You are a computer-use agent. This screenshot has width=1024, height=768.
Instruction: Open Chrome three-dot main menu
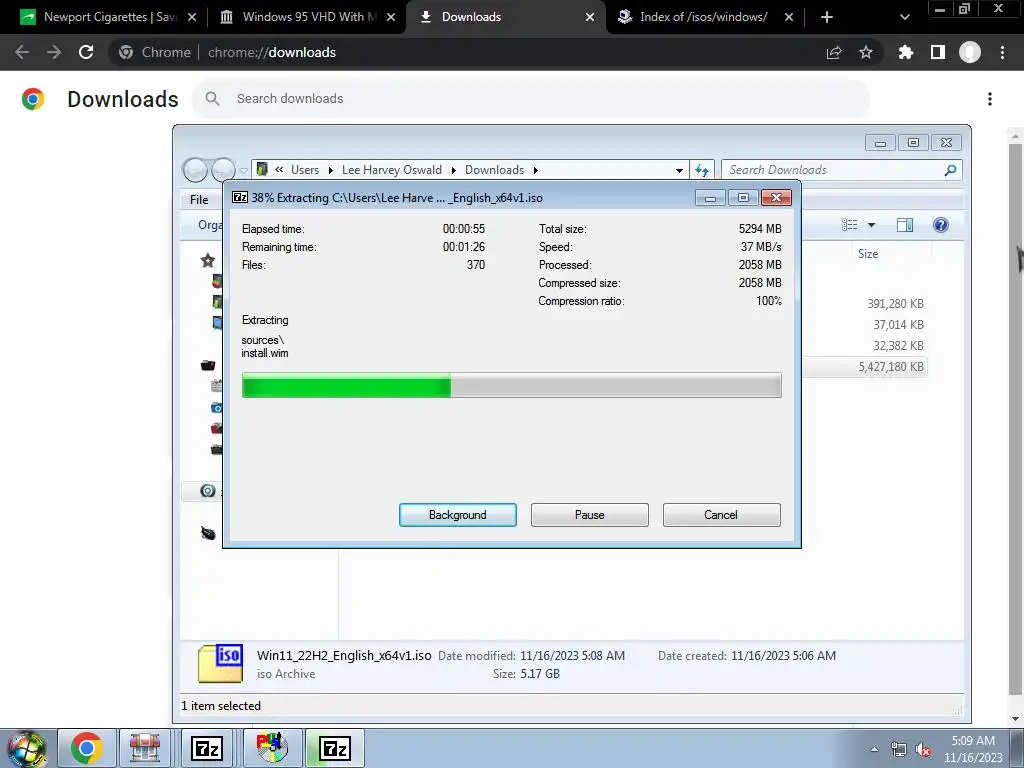[1002, 52]
